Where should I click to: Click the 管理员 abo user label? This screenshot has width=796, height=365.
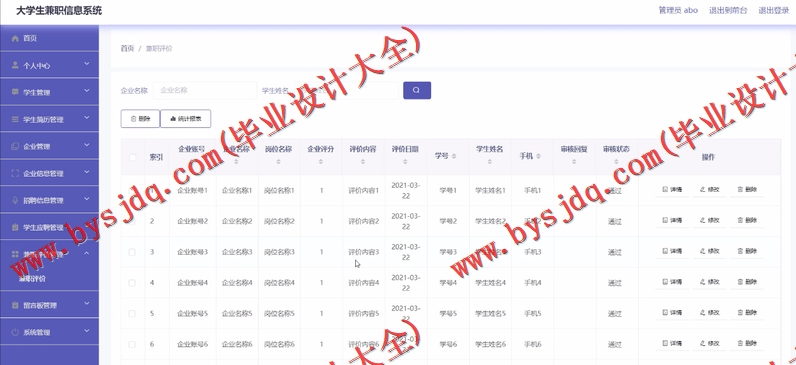click(x=678, y=10)
